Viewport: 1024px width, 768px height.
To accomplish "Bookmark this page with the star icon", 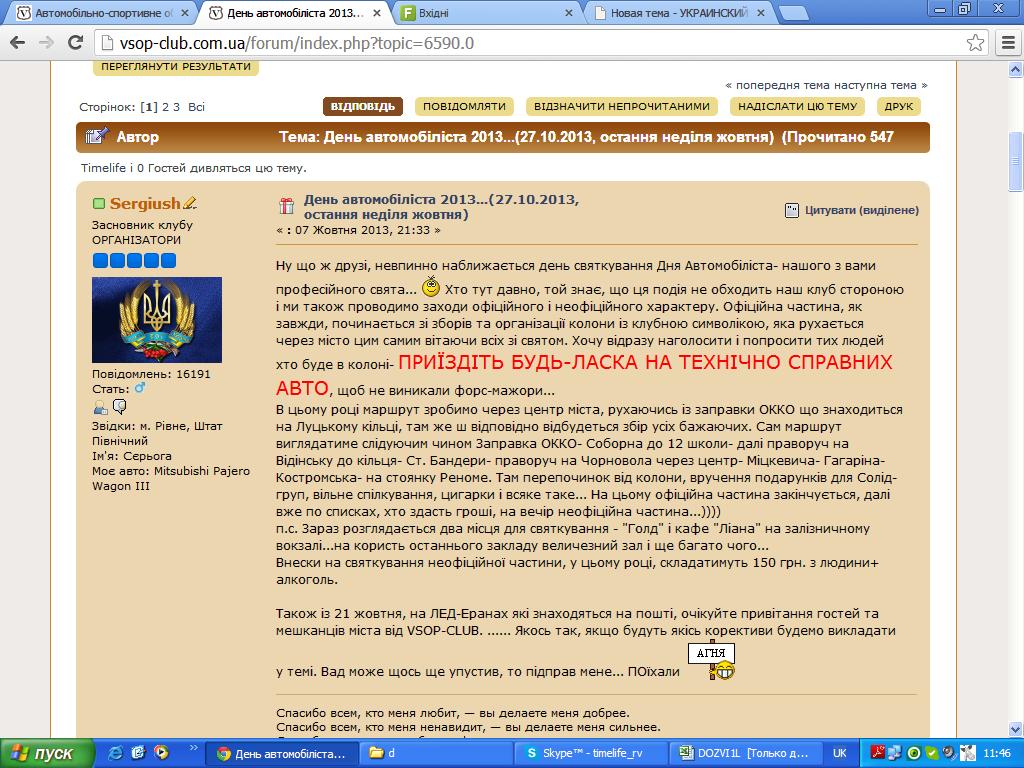I will click(x=975, y=43).
